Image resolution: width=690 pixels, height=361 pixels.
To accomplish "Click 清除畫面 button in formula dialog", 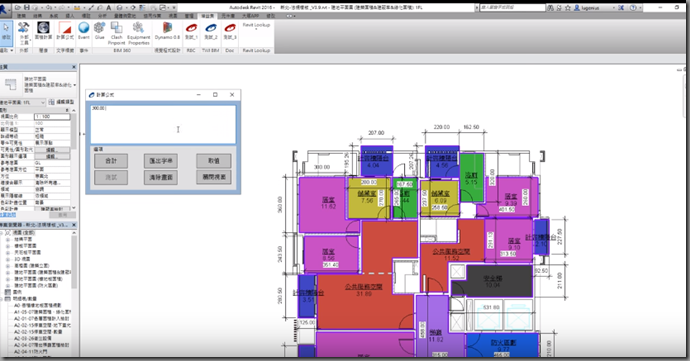I will tap(161, 177).
